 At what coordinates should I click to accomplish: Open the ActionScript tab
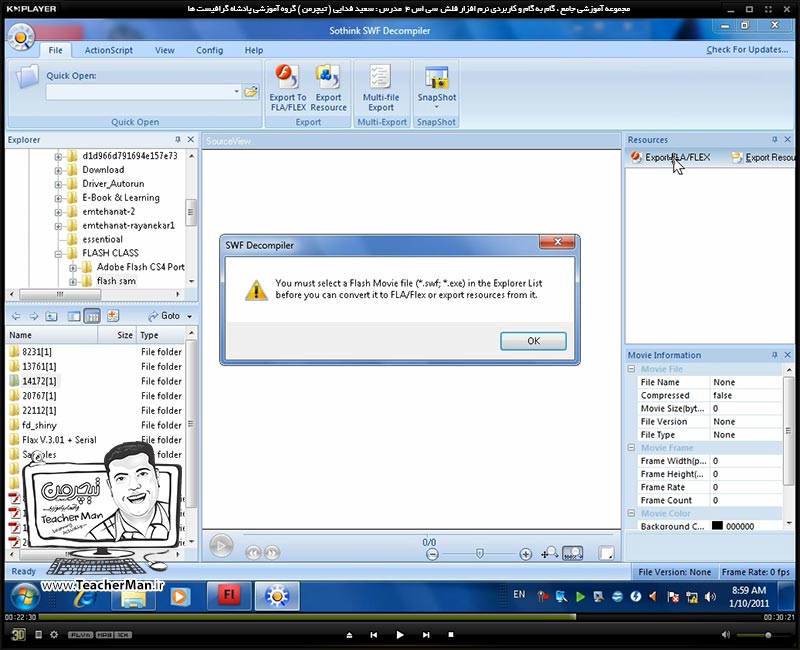tap(109, 50)
